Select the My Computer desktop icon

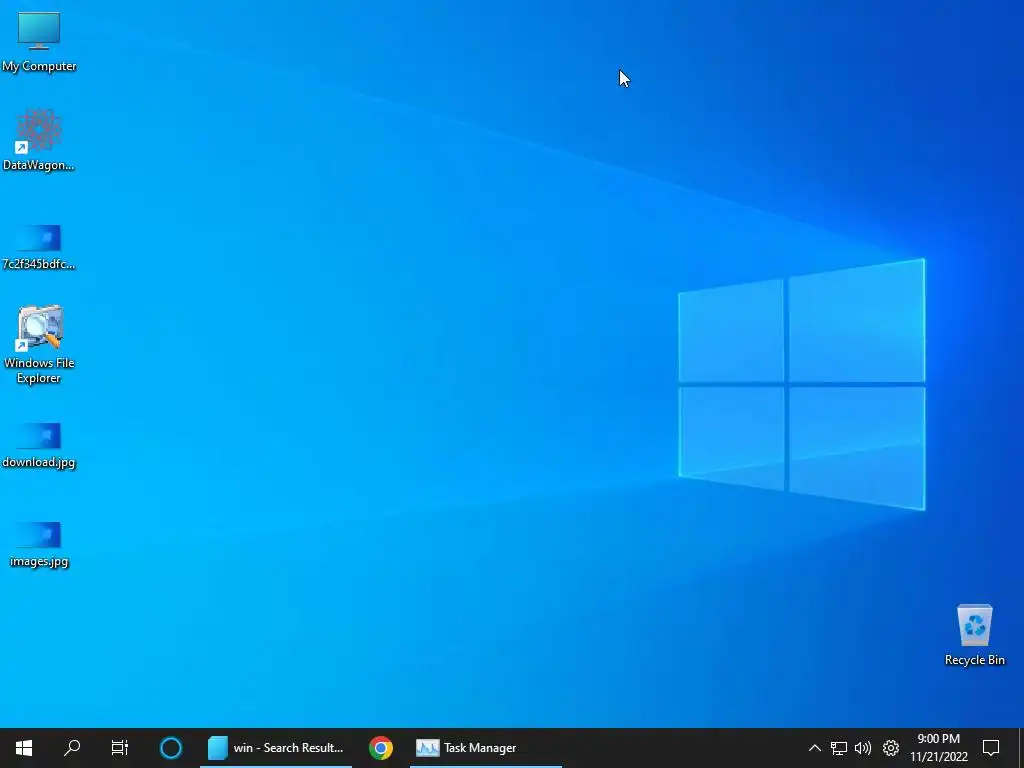click(x=39, y=41)
